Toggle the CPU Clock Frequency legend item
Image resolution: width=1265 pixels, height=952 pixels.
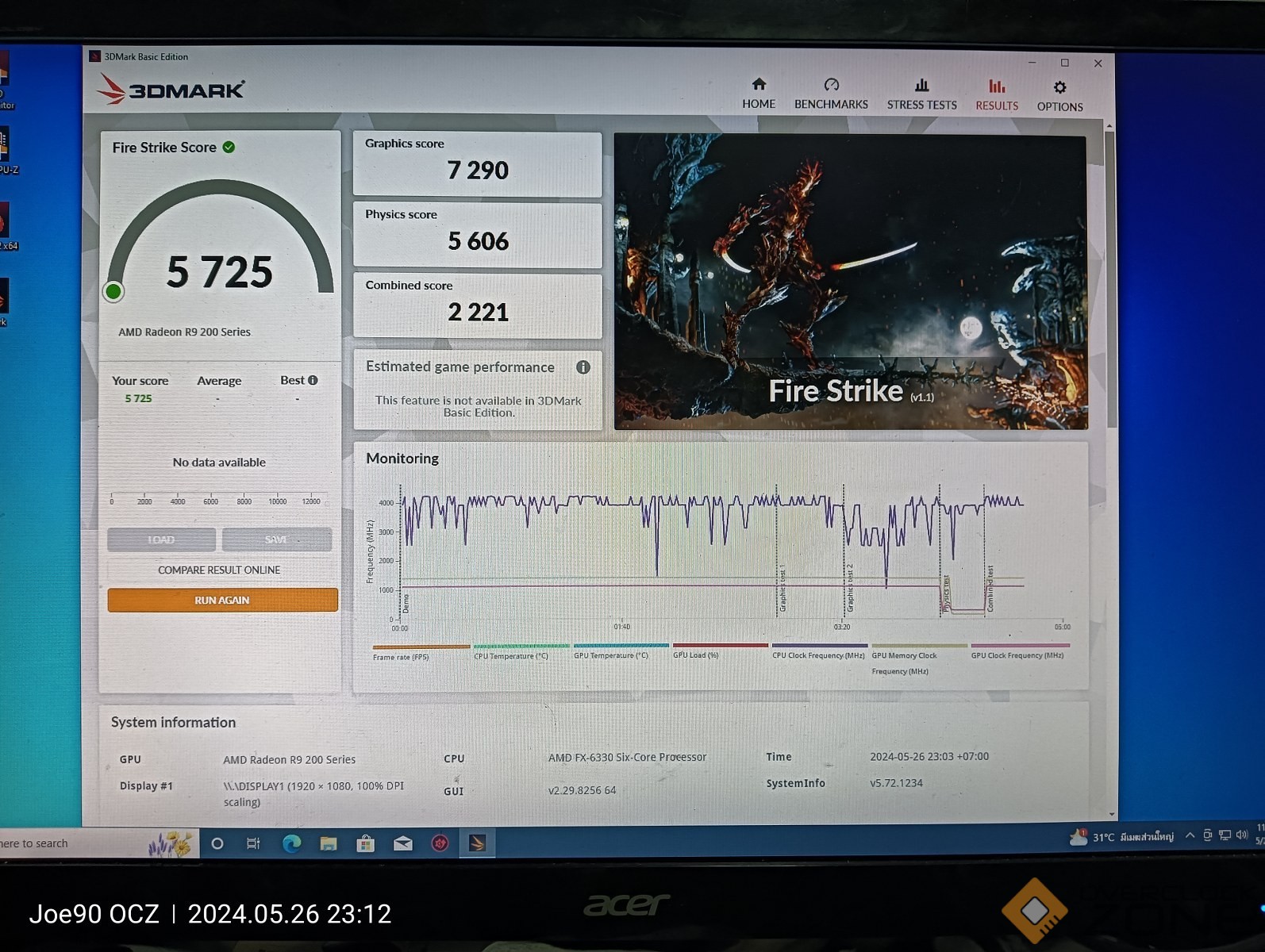pos(819,651)
